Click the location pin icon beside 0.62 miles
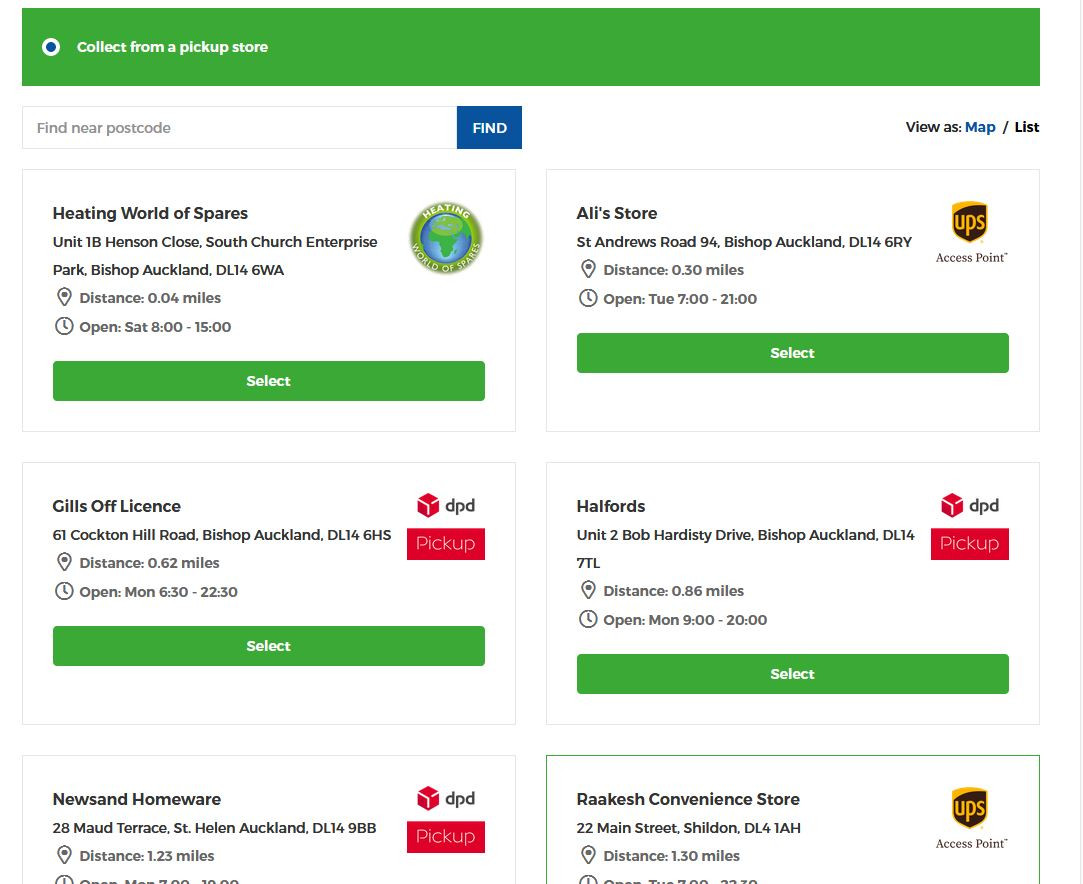1083x884 pixels. click(x=64, y=562)
